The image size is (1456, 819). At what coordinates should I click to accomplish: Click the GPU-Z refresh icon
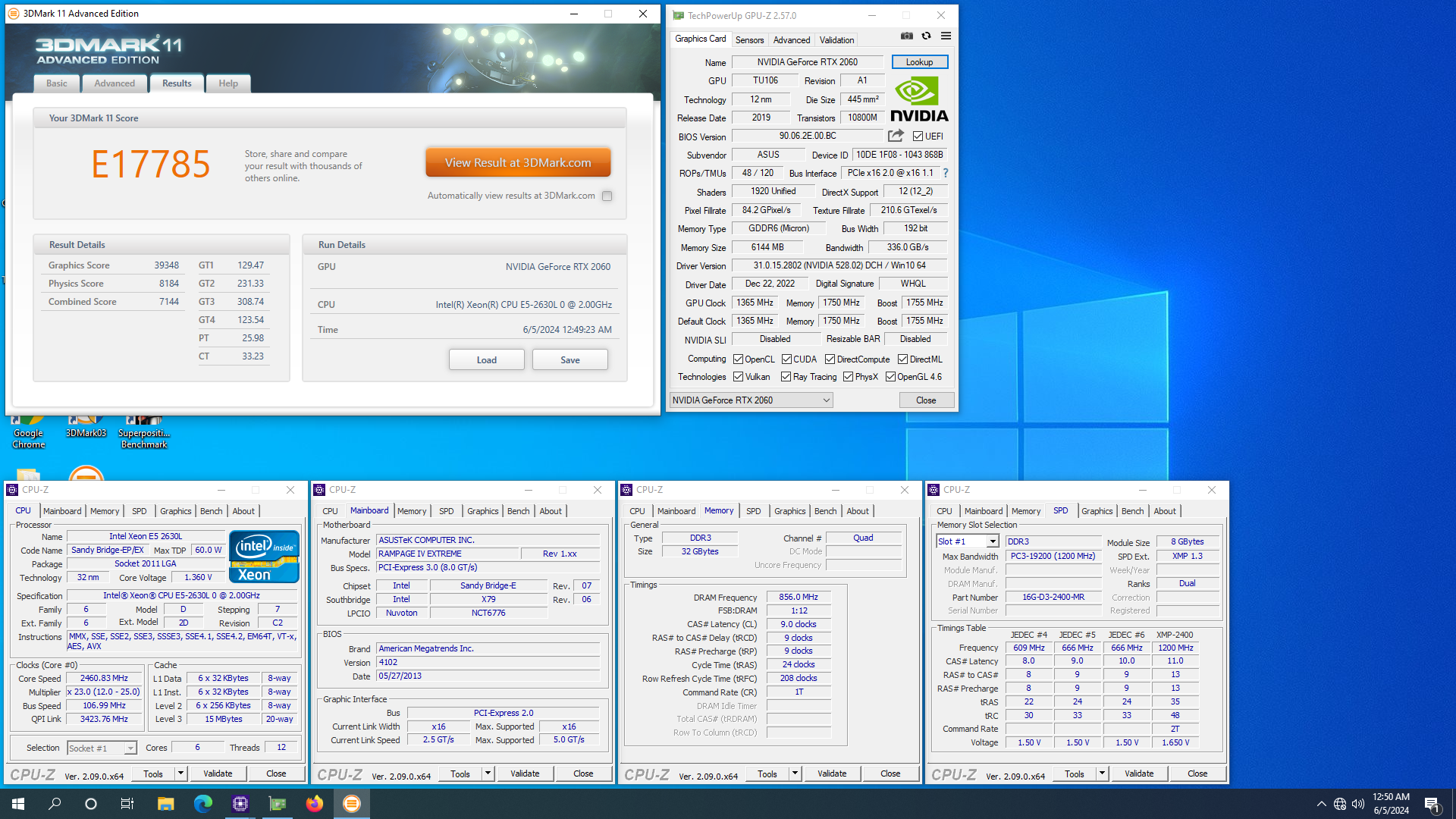pyautogui.click(x=926, y=36)
